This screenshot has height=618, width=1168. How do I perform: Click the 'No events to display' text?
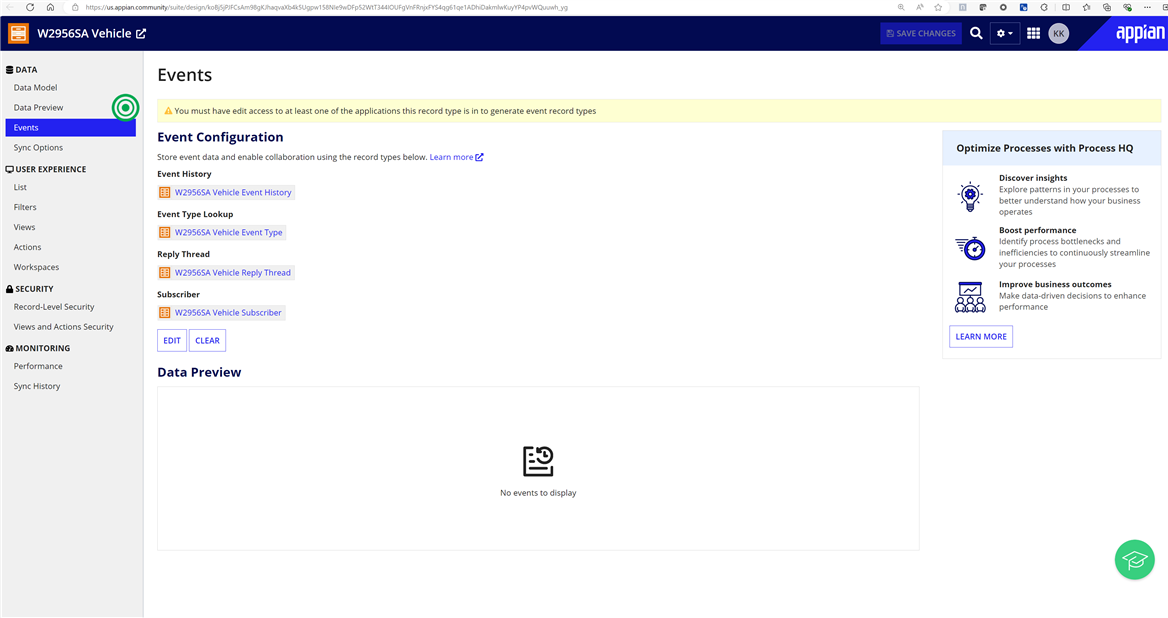coord(538,493)
